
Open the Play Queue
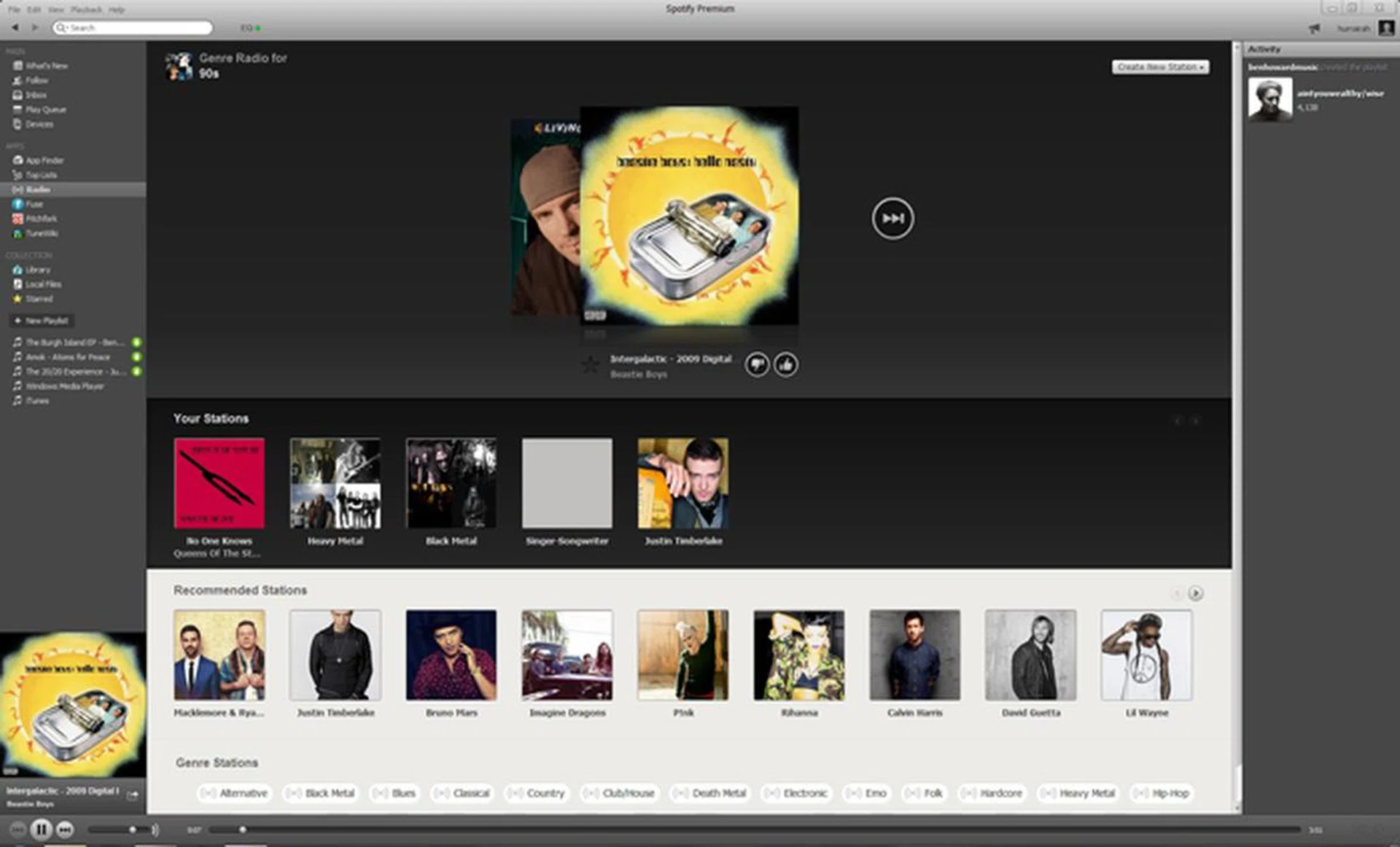click(x=45, y=109)
